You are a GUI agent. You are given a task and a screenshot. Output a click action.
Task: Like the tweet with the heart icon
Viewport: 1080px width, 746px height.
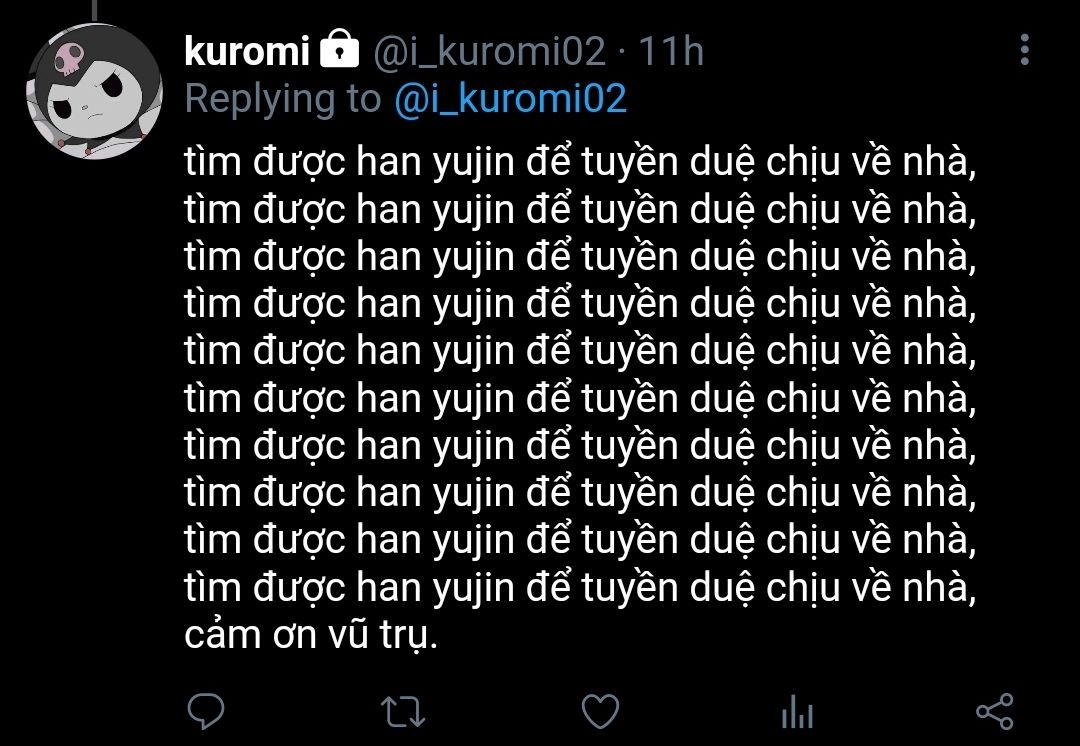(601, 712)
